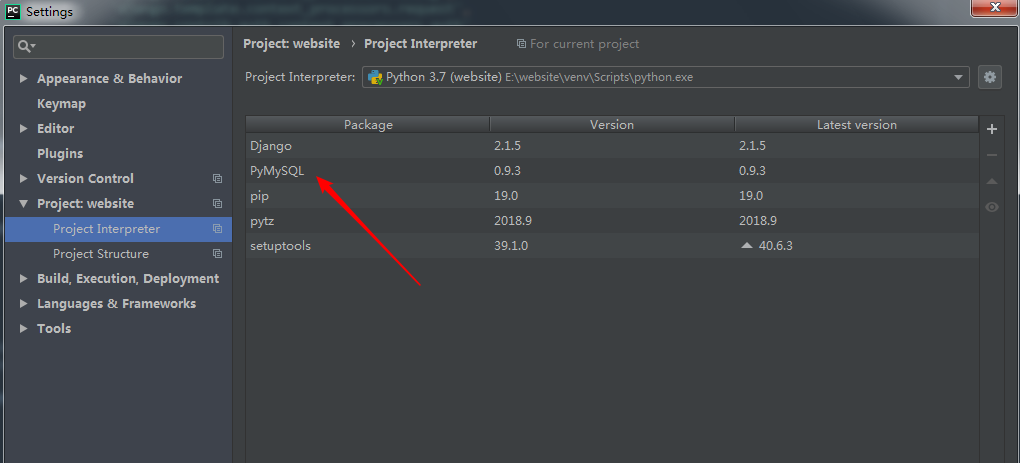
Task: Click the setuptools latest version 40.6.3
Action: click(x=775, y=246)
